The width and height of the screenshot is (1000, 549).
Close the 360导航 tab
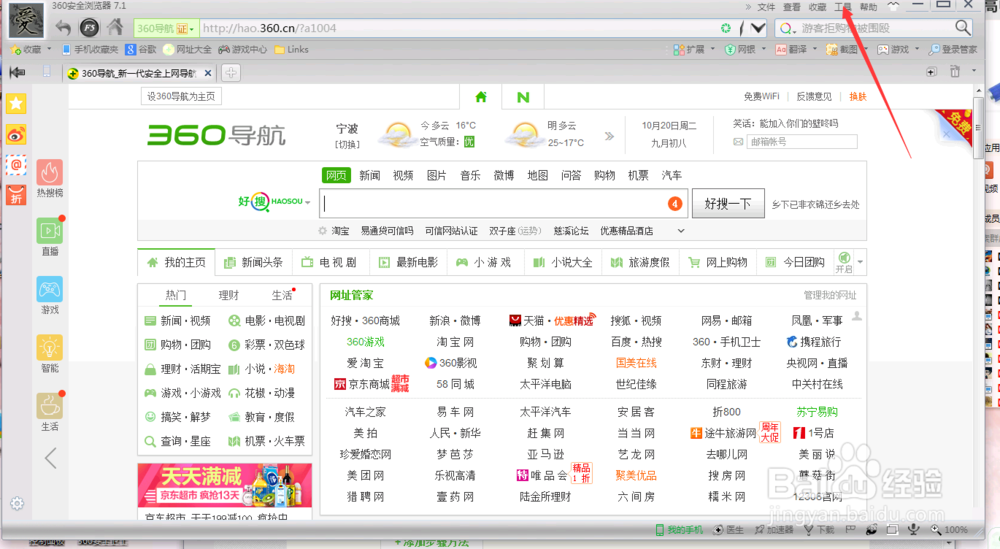208,73
